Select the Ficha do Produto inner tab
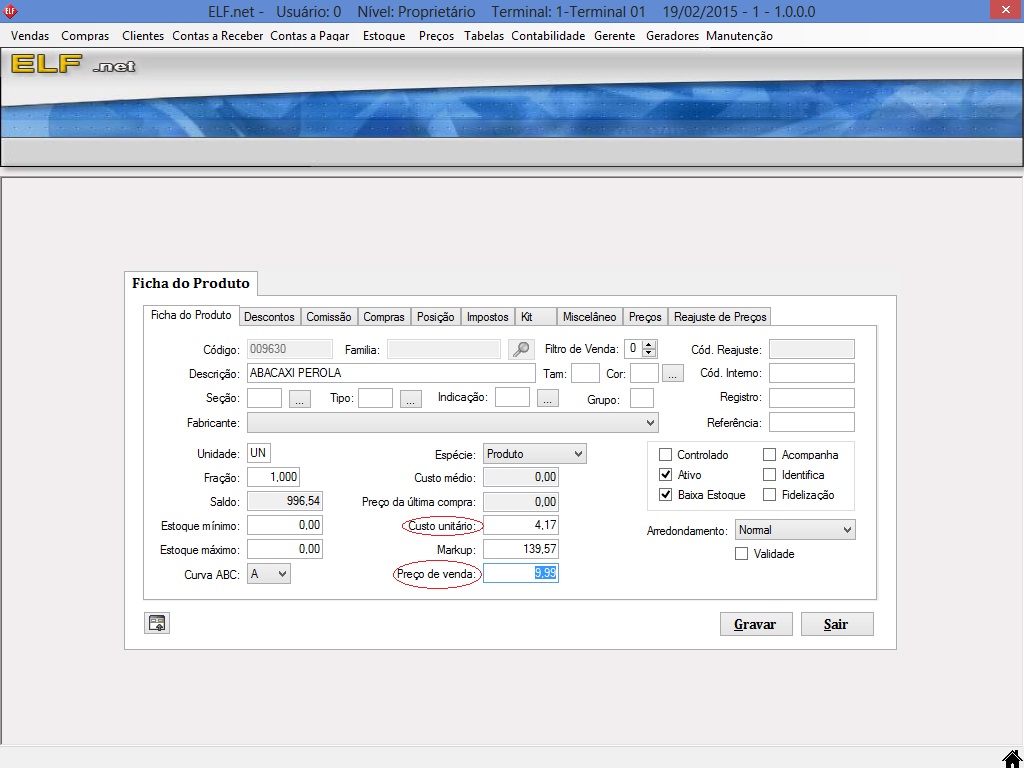 pyautogui.click(x=191, y=315)
